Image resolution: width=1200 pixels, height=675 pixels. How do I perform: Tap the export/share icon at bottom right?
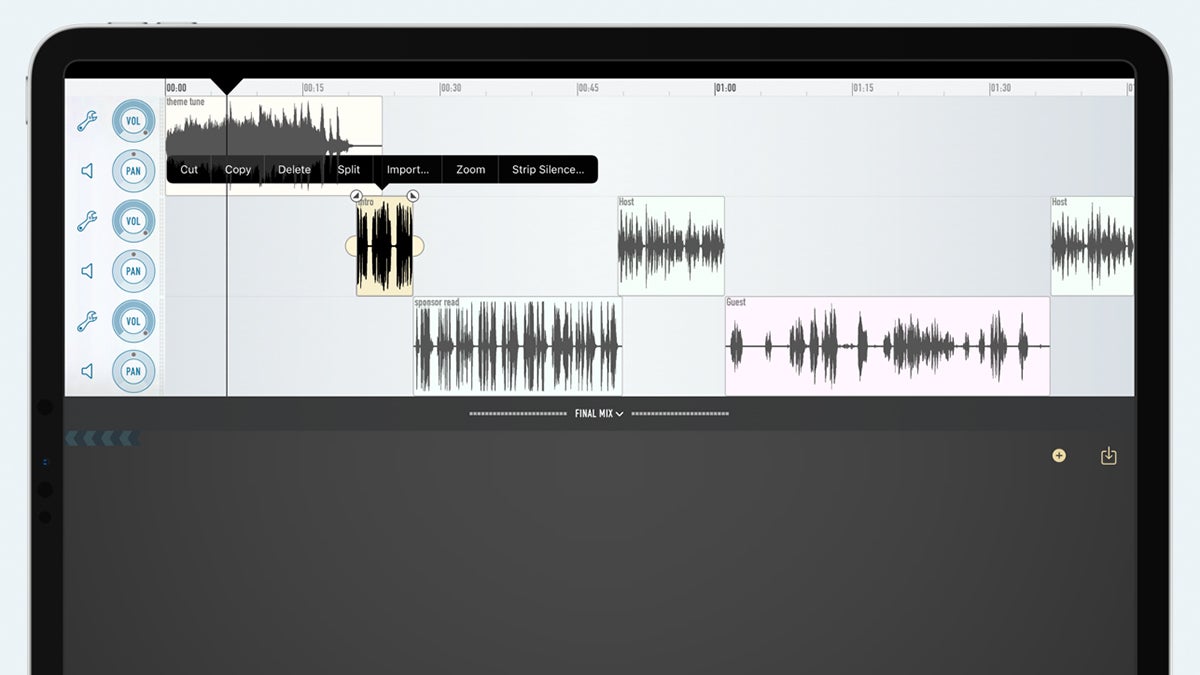coord(1108,455)
